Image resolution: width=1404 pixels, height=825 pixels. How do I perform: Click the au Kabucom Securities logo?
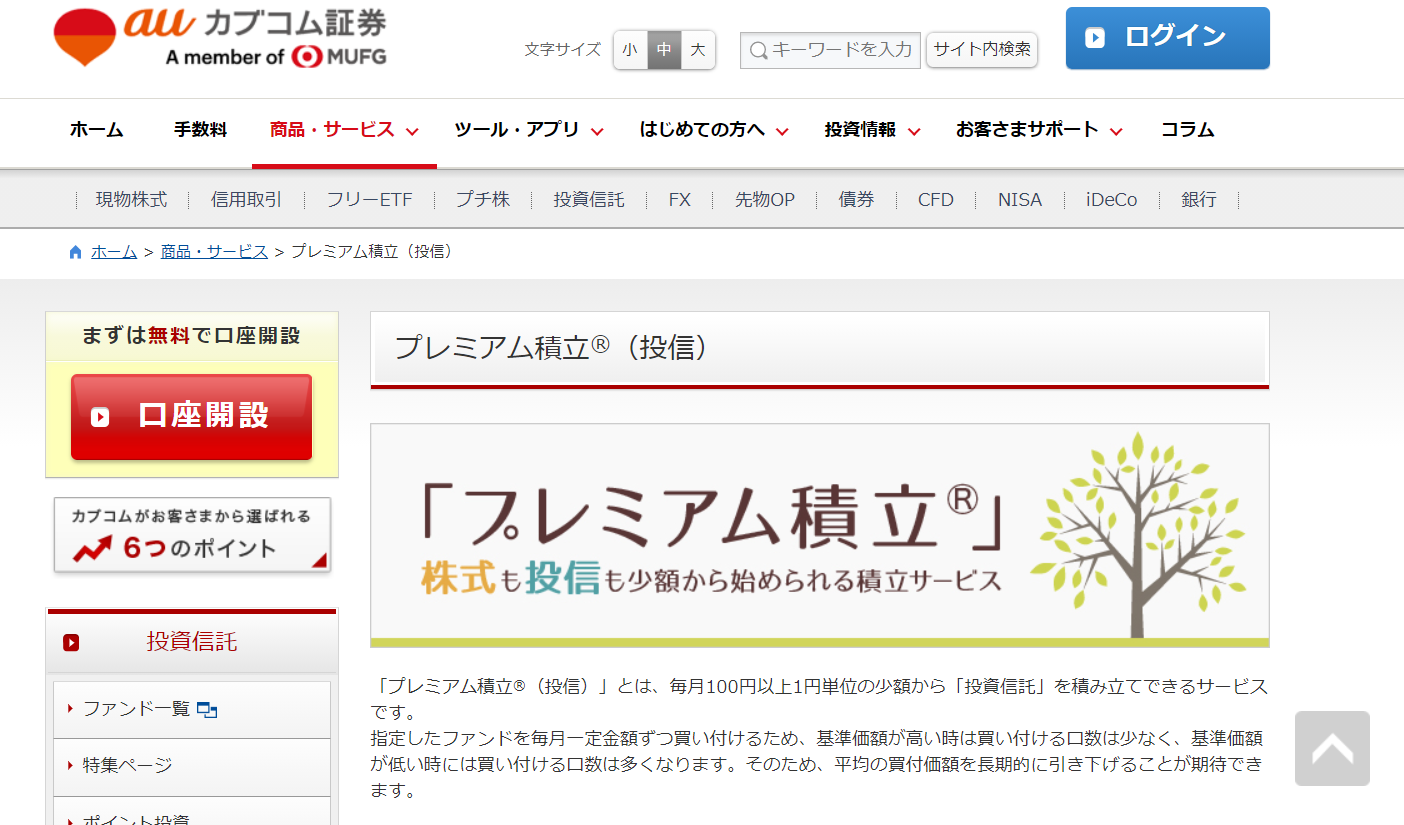click(x=220, y=38)
